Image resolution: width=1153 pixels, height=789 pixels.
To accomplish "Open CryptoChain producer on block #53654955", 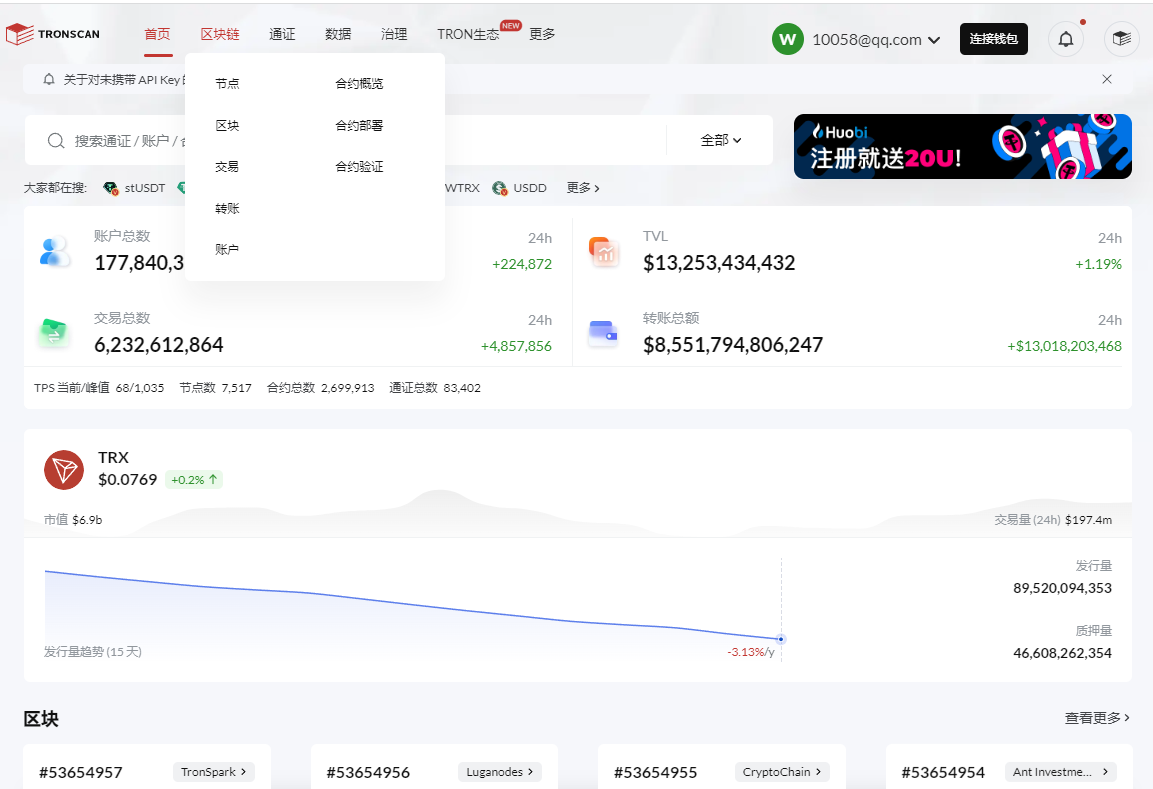I will [x=782, y=772].
